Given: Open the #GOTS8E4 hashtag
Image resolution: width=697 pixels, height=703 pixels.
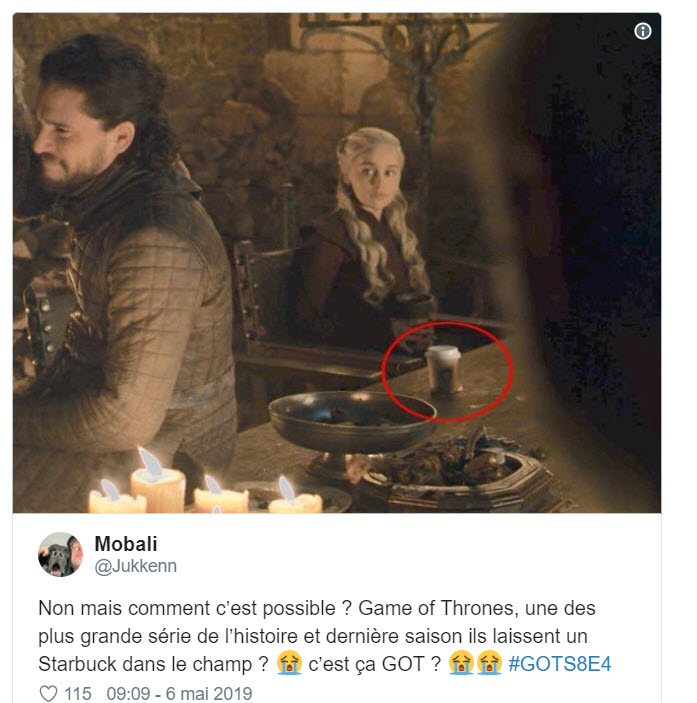Looking at the screenshot, I should pyautogui.click(x=560, y=664).
